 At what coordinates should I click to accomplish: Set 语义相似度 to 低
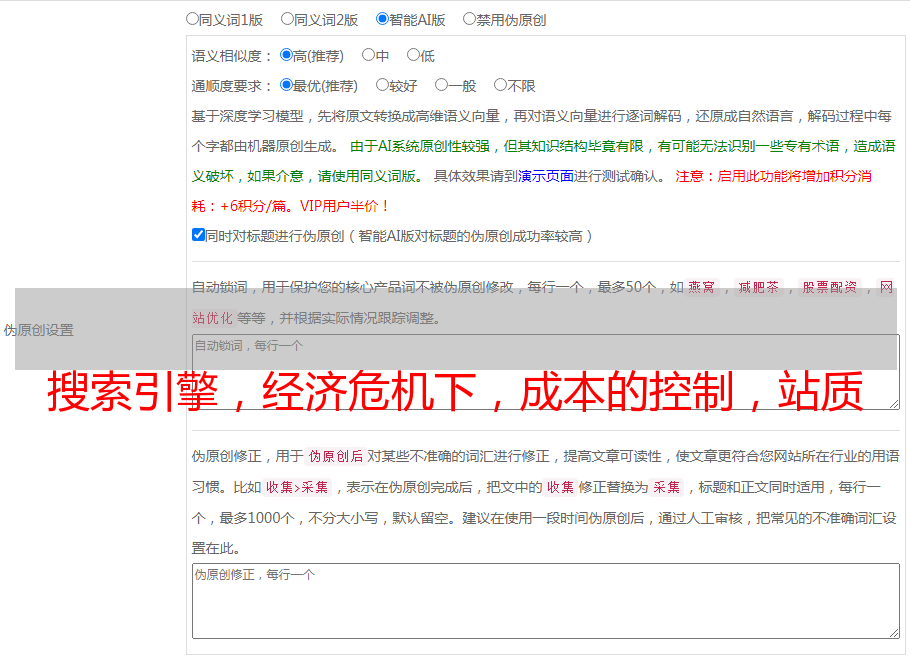[x=413, y=55]
